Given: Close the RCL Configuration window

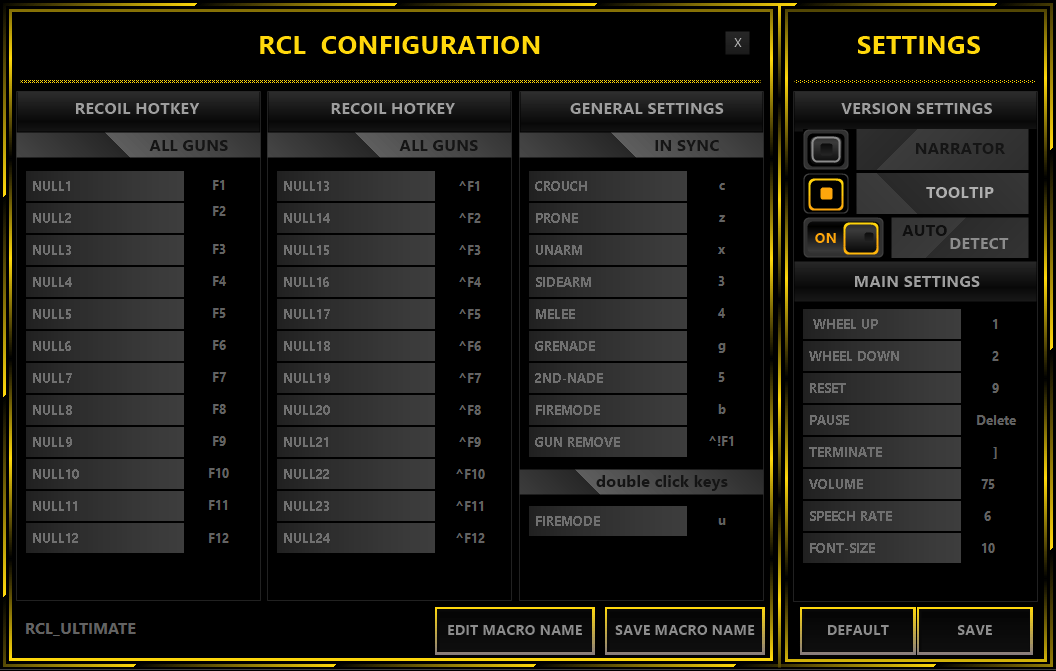Looking at the screenshot, I should (x=737, y=42).
